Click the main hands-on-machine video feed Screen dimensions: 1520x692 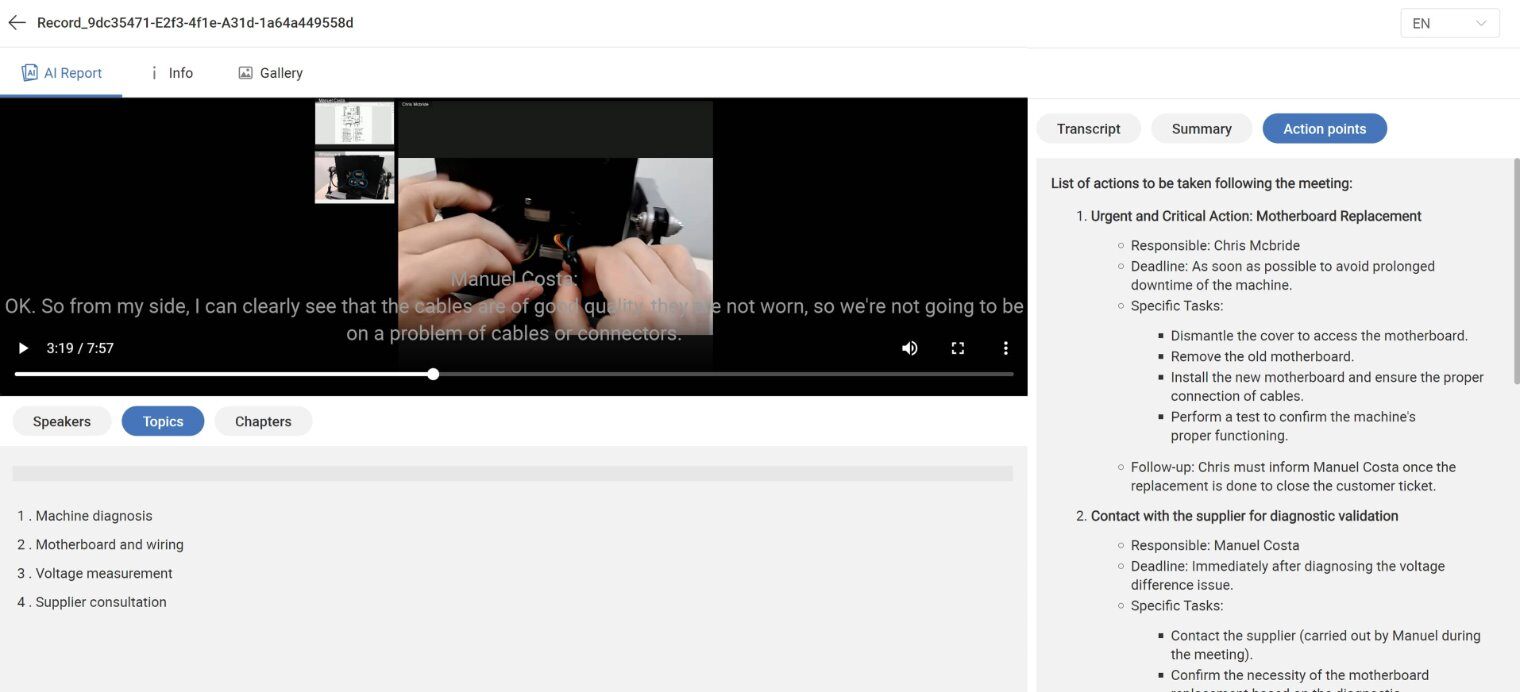[x=555, y=246]
